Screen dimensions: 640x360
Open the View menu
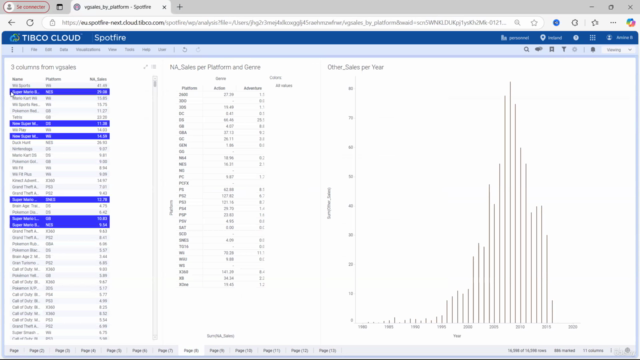112,50
